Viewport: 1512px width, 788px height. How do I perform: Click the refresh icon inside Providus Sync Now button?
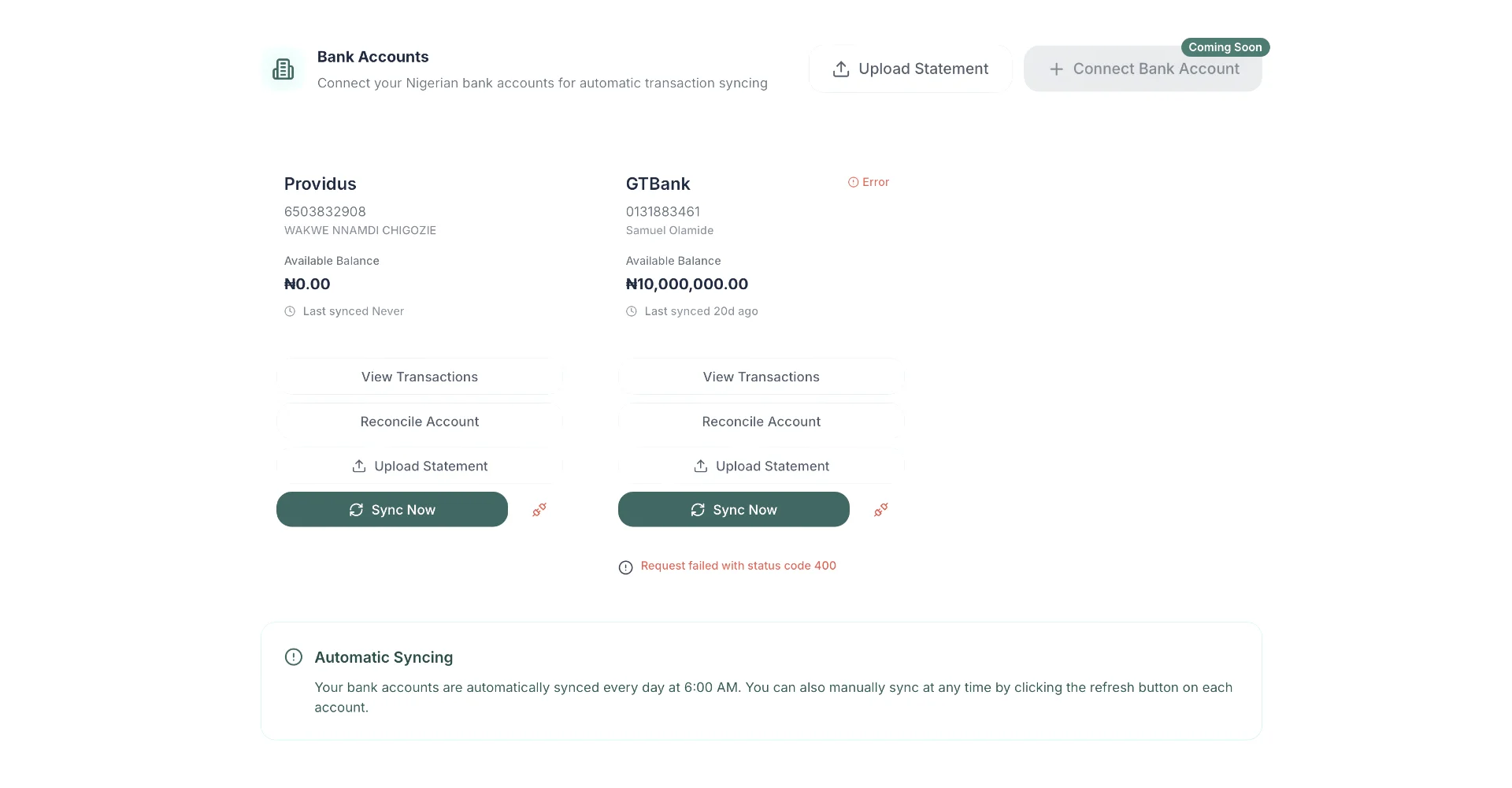(x=356, y=510)
